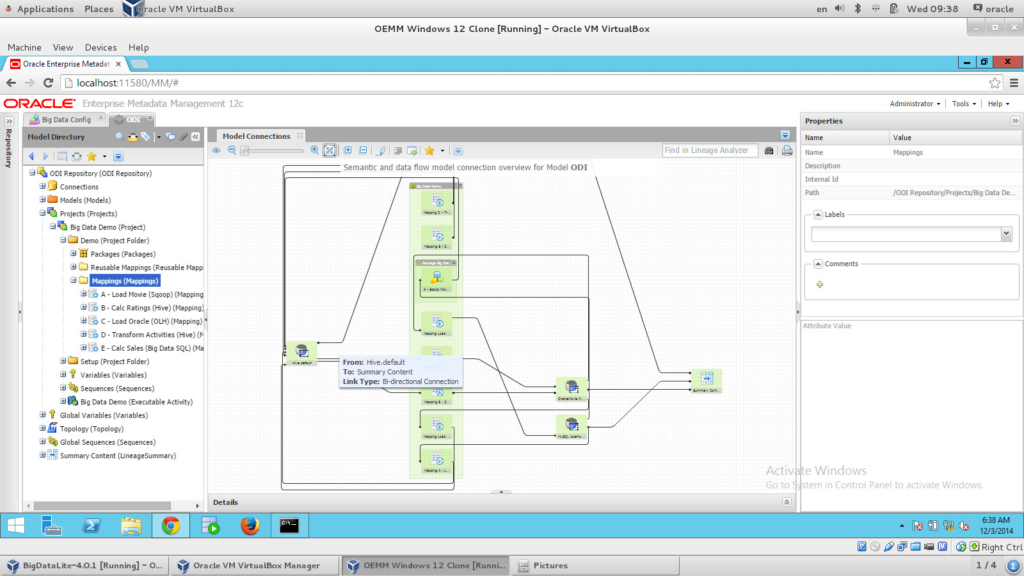
Task: Click the Model Directory horizontal scrollbar
Action: pos(103,505)
